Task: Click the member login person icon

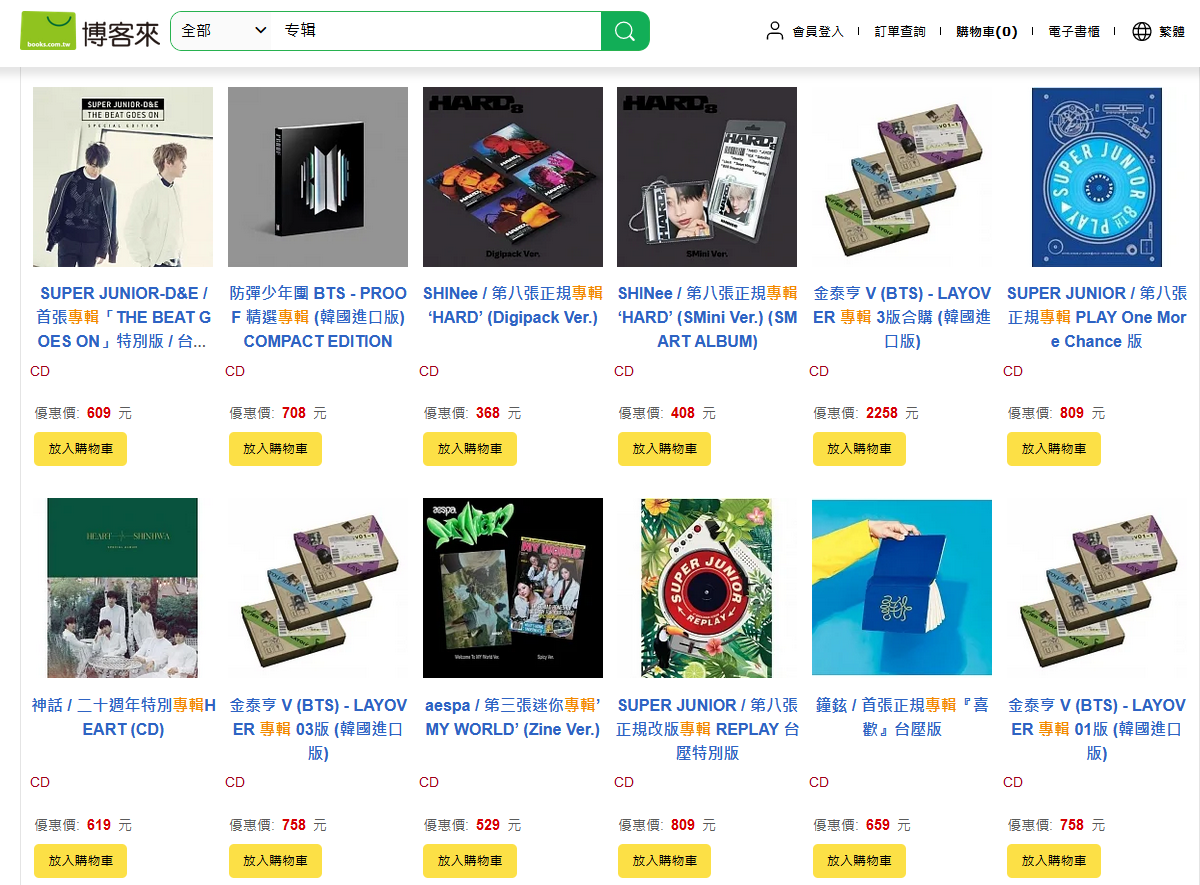Action: pos(775,31)
